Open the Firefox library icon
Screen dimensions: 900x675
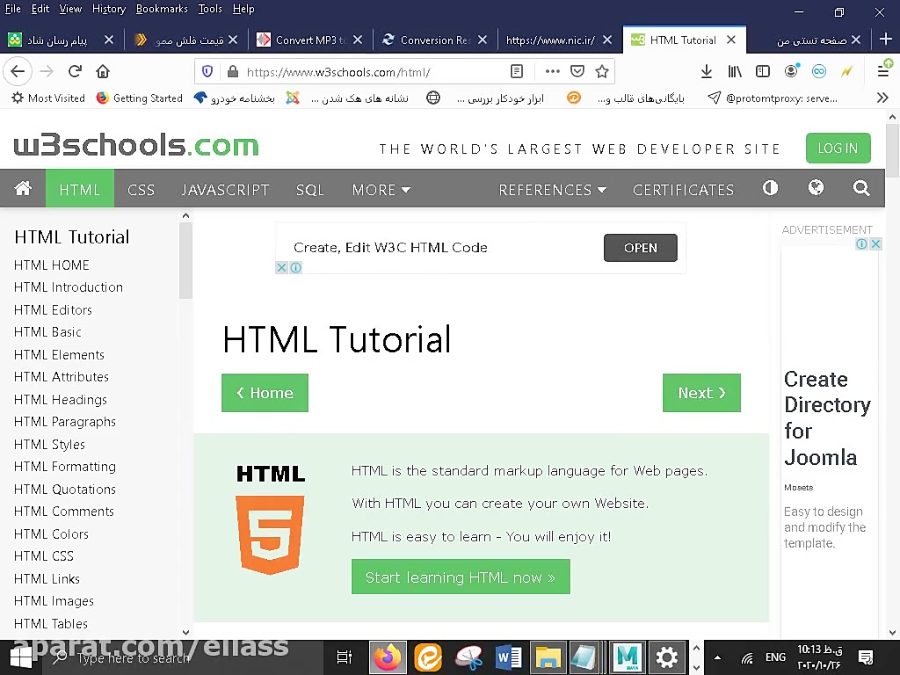[735, 71]
